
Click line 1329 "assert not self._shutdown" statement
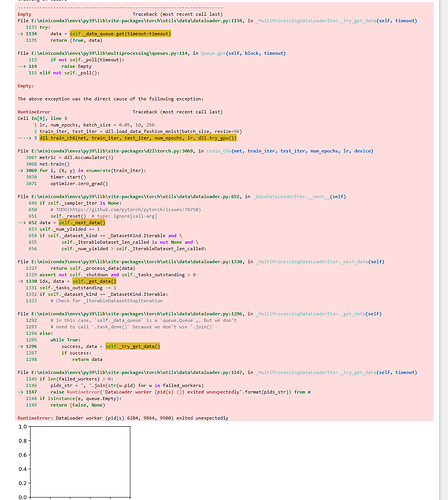click(117, 275)
